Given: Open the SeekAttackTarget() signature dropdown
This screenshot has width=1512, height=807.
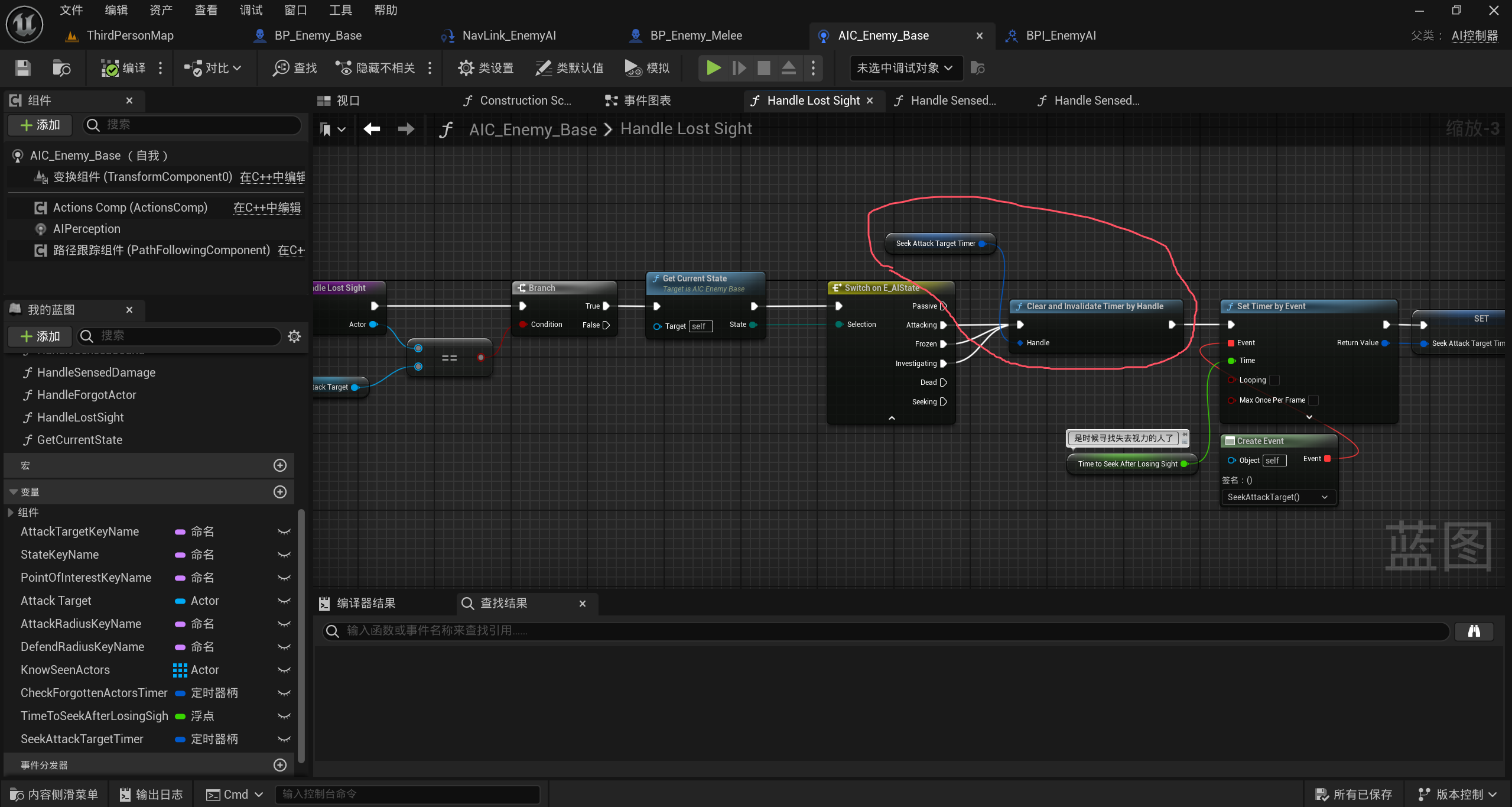Looking at the screenshot, I should pyautogui.click(x=1277, y=497).
